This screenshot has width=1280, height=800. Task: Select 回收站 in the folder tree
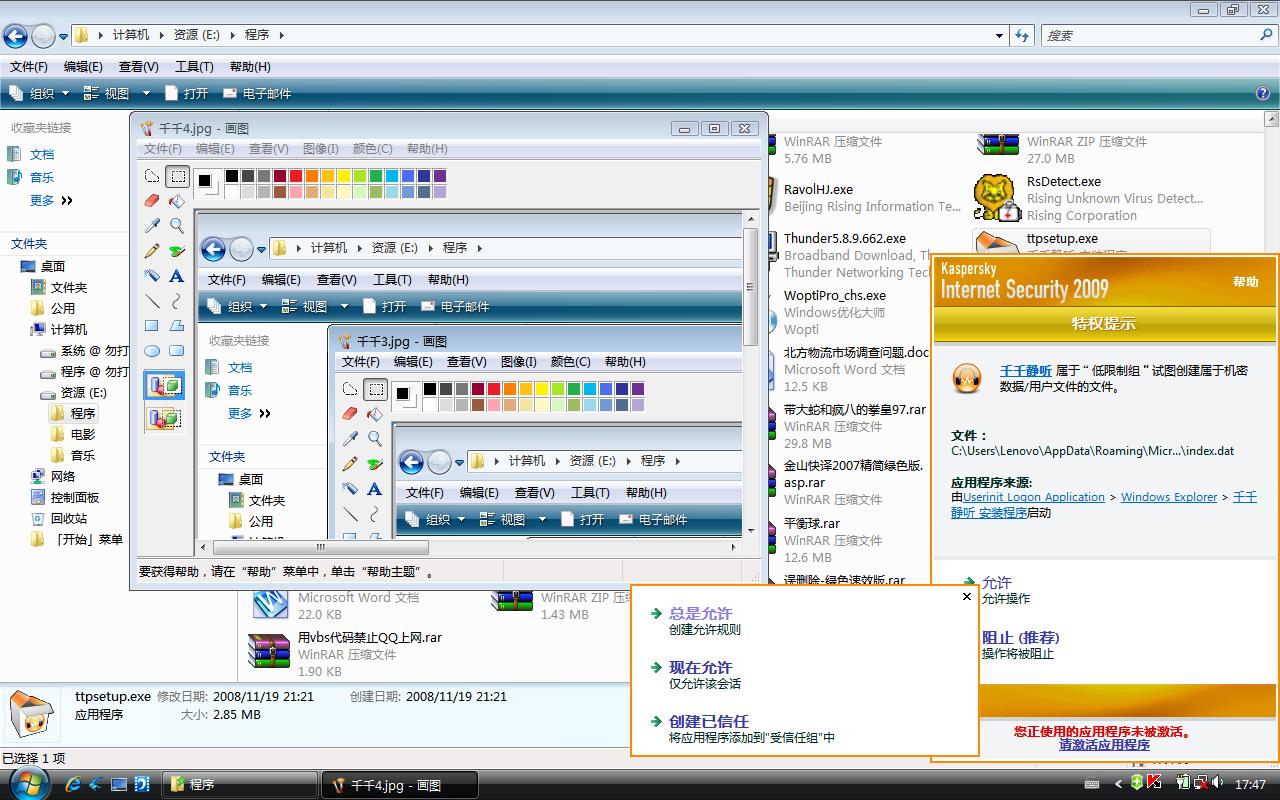69,518
